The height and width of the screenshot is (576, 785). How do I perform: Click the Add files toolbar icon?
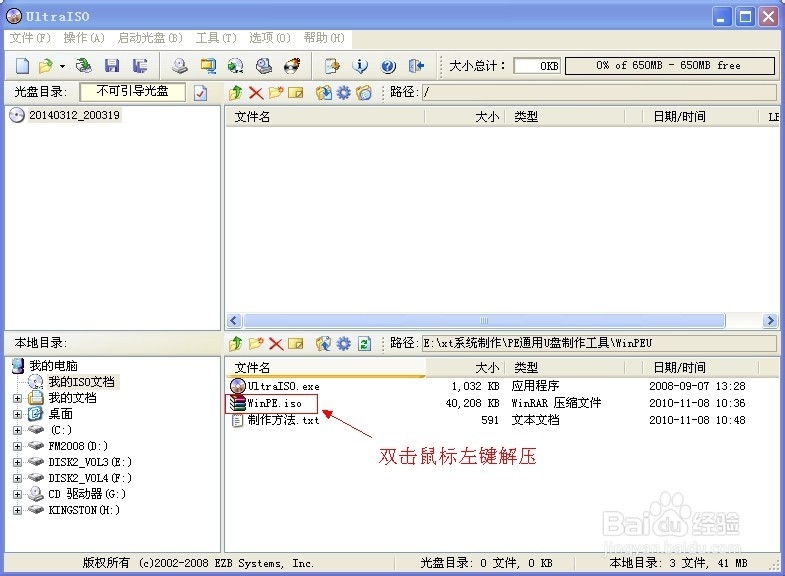tap(332, 66)
